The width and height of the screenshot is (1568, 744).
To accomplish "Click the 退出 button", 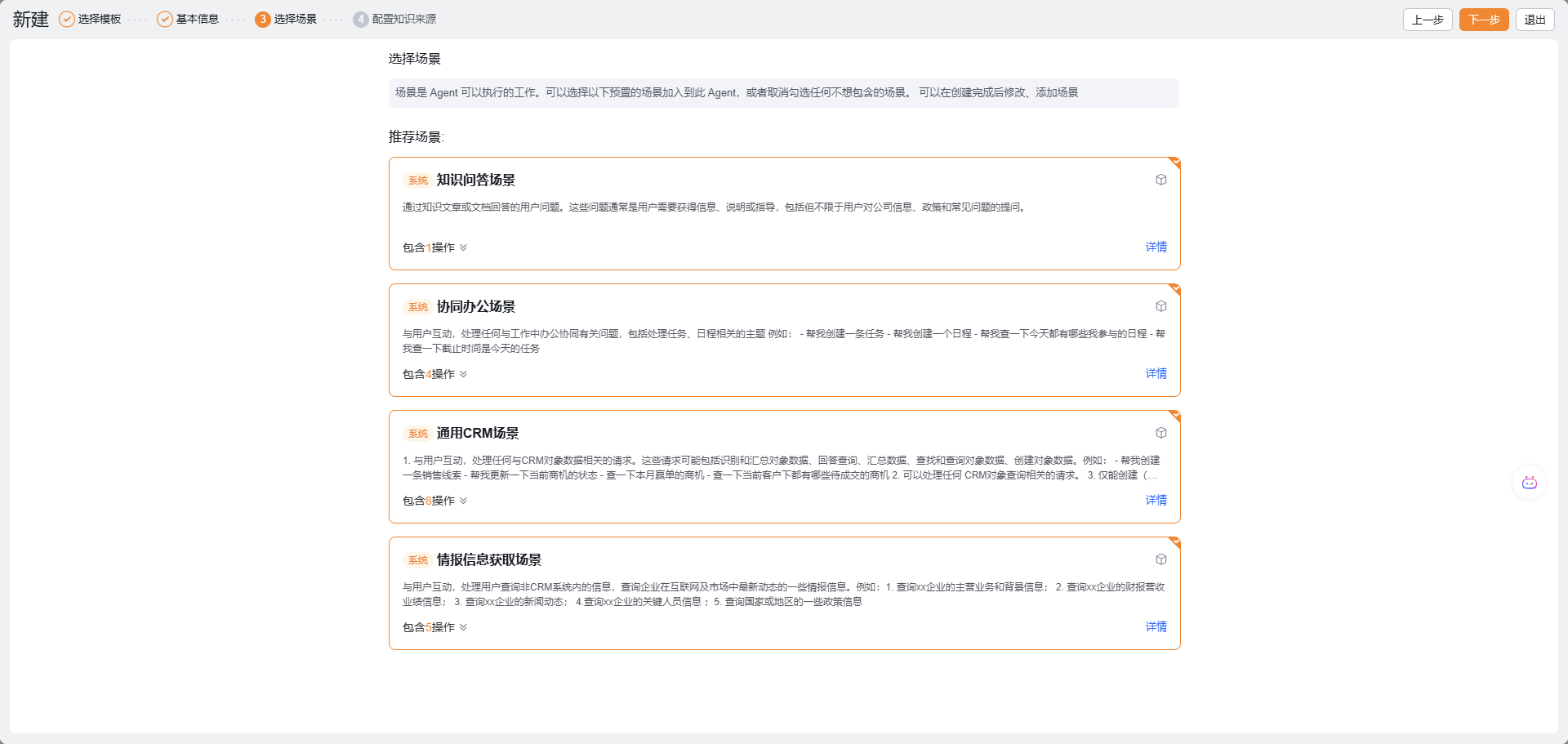I will (1535, 20).
